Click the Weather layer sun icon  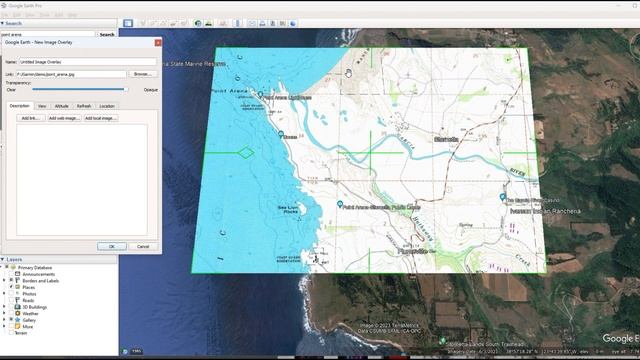18,313
